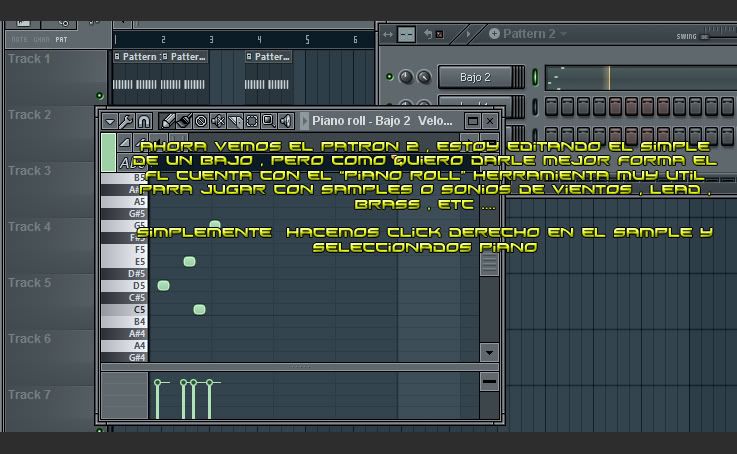Toggle the step sequencer graph editor button
Viewport: 737px width, 454px height.
click(x=406, y=34)
